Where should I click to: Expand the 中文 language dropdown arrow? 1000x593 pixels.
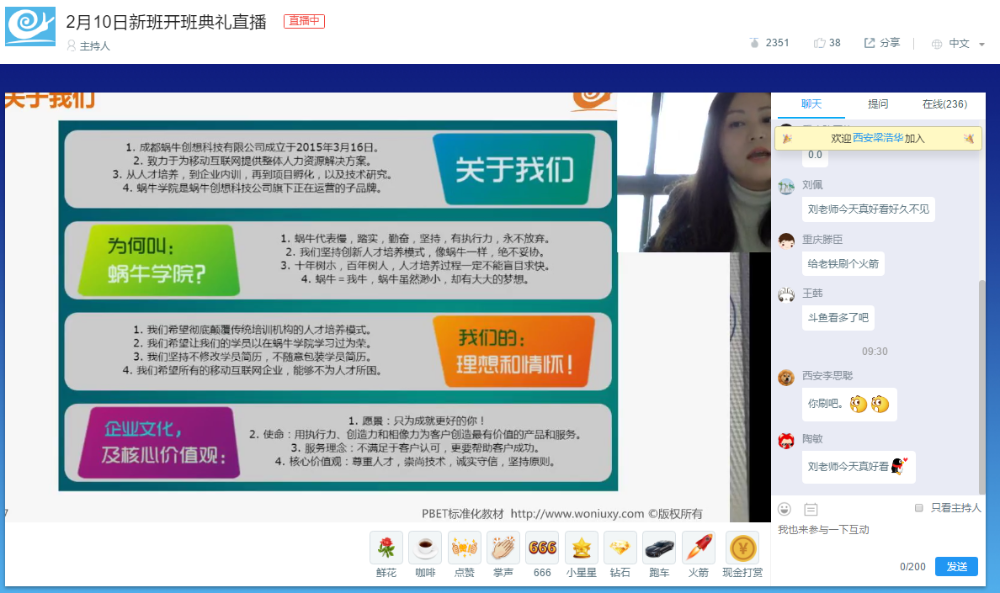click(x=982, y=44)
